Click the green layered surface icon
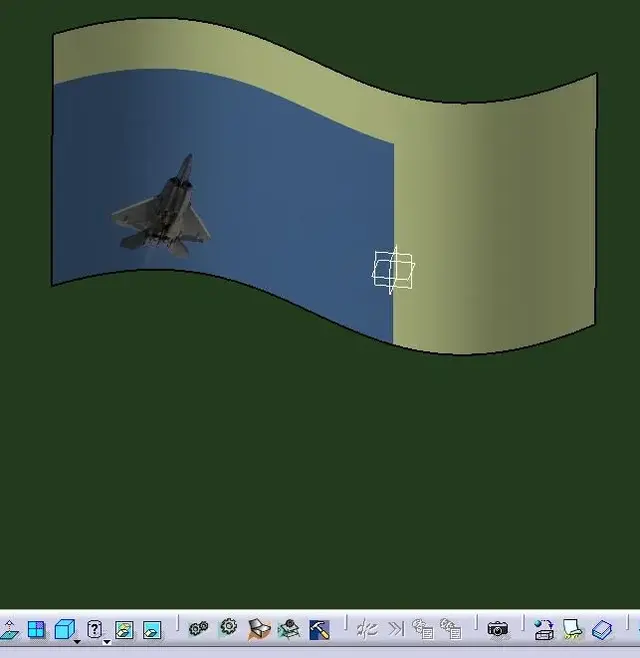This screenshot has width=640, height=658. tap(289, 629)
